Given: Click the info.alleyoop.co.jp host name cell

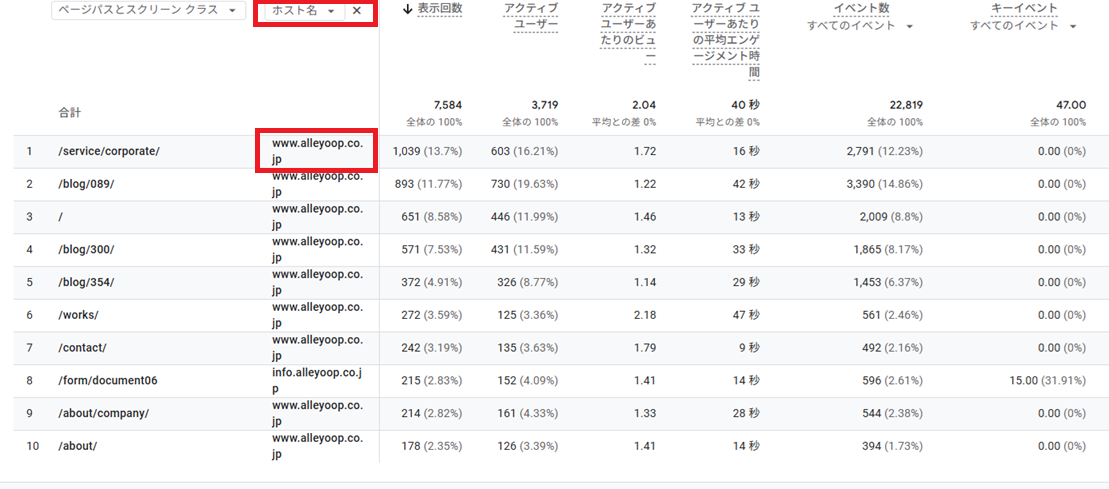Looking at the screenshot, I should tap(317, 381).
